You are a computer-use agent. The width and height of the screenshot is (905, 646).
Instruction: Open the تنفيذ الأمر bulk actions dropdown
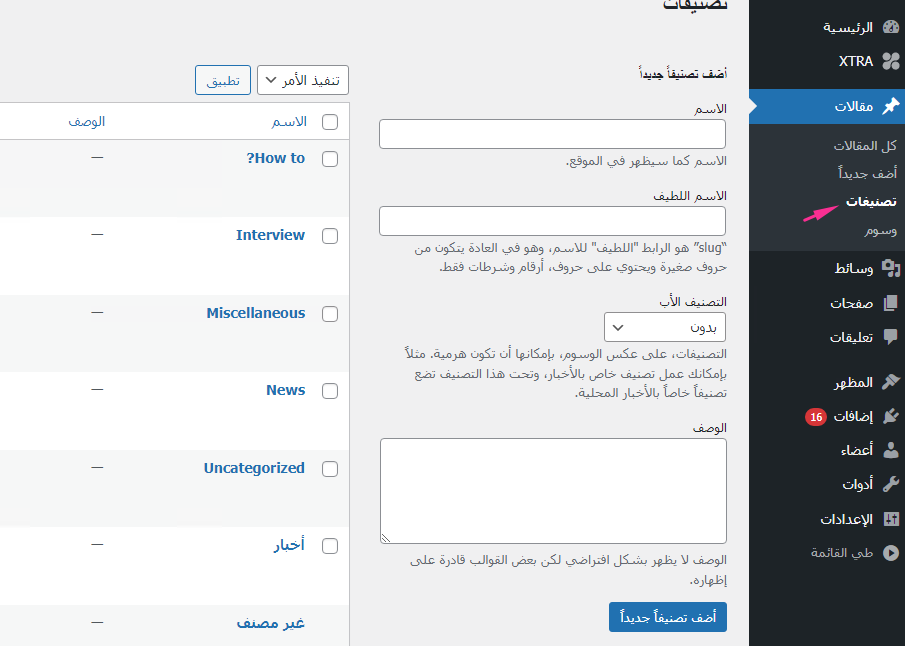click(303, 80)
